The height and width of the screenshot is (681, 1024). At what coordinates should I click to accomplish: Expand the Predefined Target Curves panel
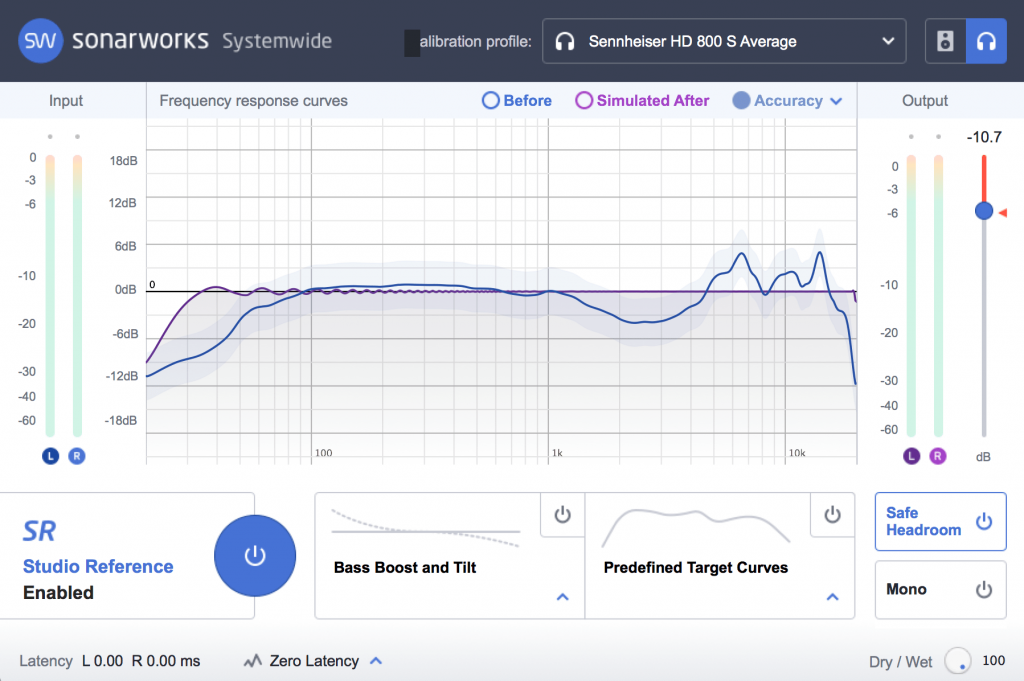pos(832,597)
